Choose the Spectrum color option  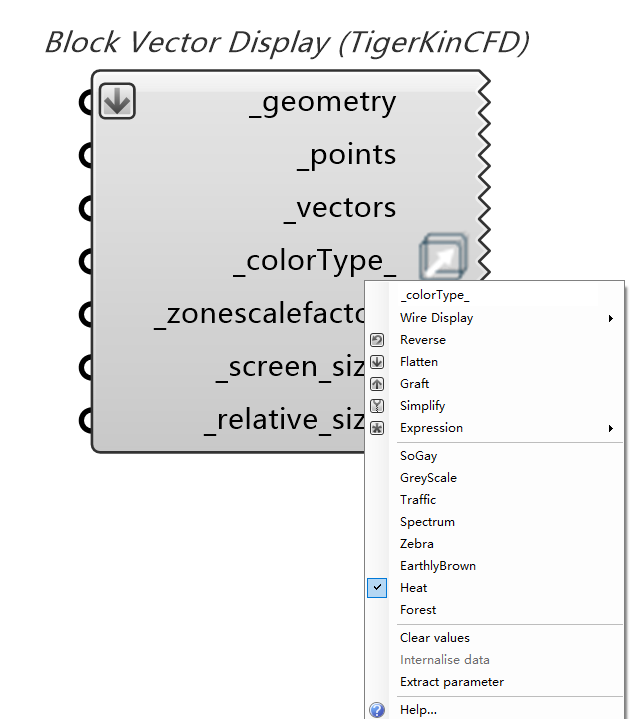(x=427, y=522)
